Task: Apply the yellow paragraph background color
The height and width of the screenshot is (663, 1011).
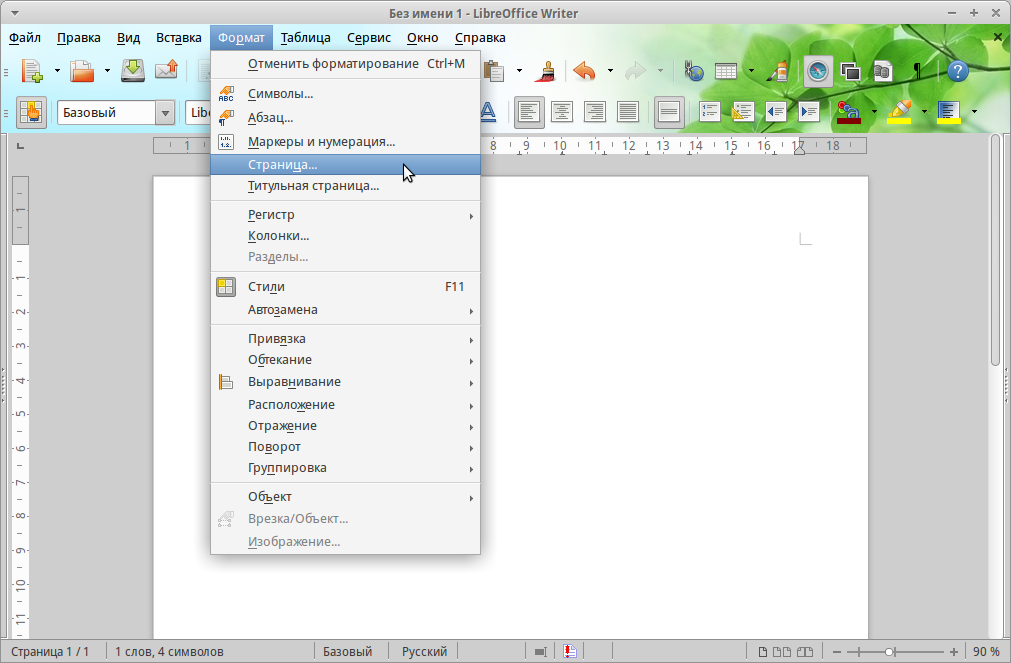Action: tap(948, 112)
